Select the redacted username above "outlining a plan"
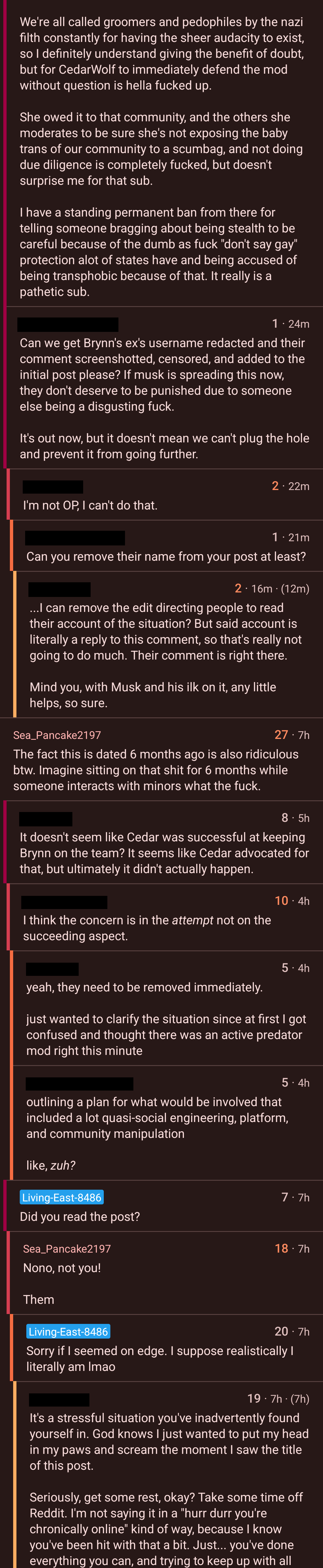 tap(80, 1083)
